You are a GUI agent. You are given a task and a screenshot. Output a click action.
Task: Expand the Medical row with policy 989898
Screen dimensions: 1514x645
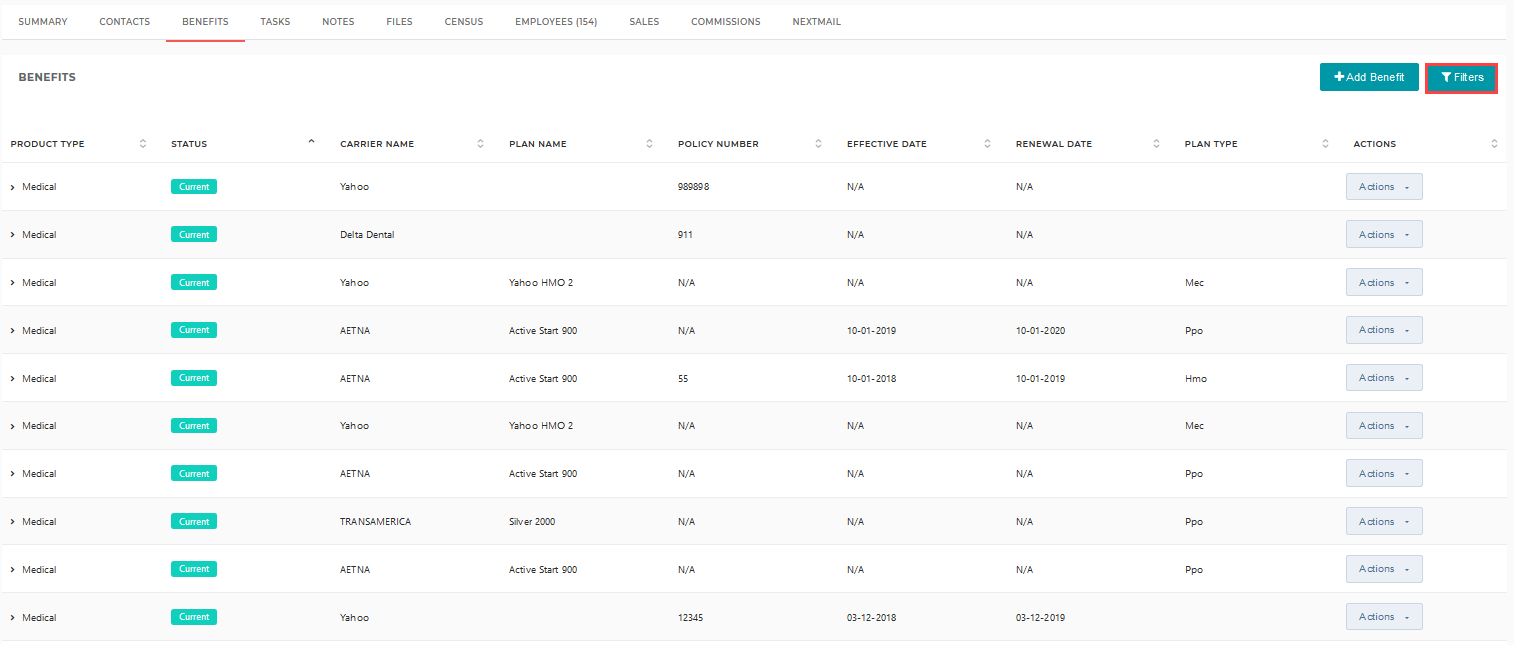[x=13, y=187]
